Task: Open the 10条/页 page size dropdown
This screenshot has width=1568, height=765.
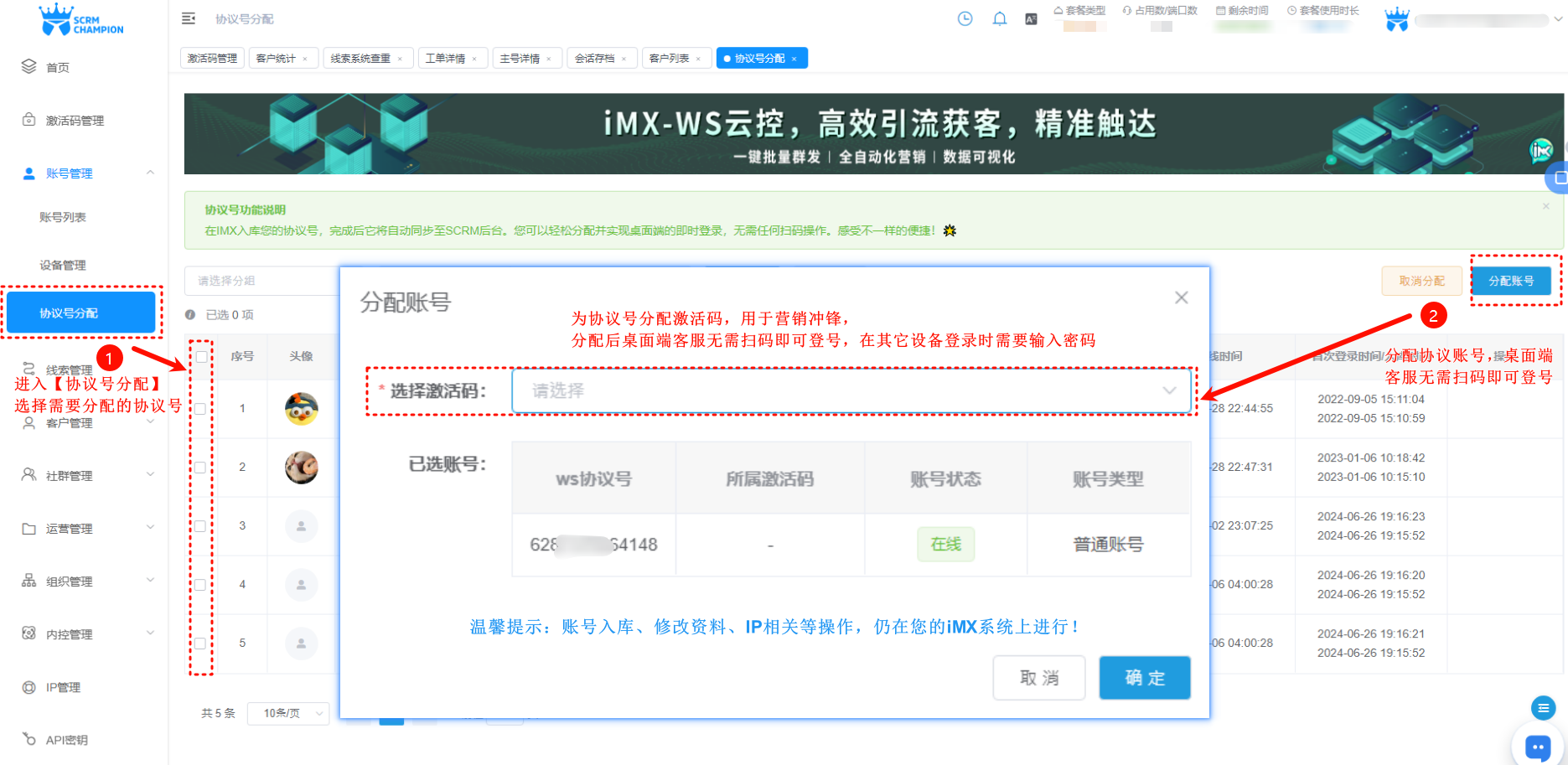Action: [x=287, y=713]
